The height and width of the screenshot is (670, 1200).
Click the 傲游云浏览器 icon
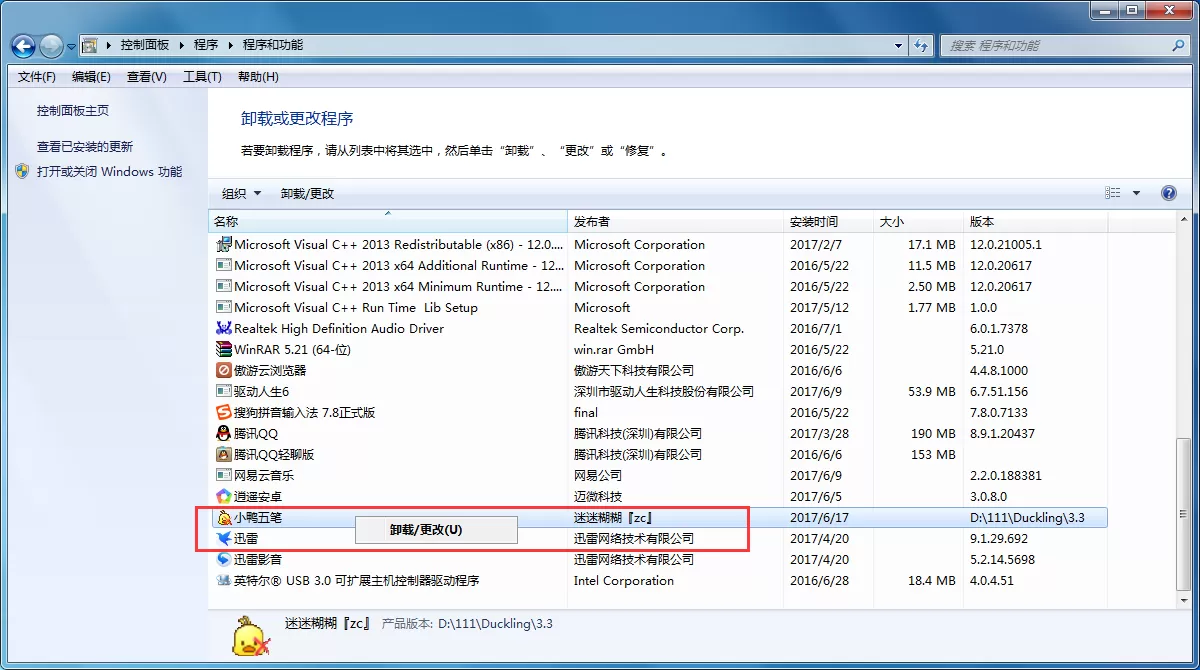click(x=224, y=371)
